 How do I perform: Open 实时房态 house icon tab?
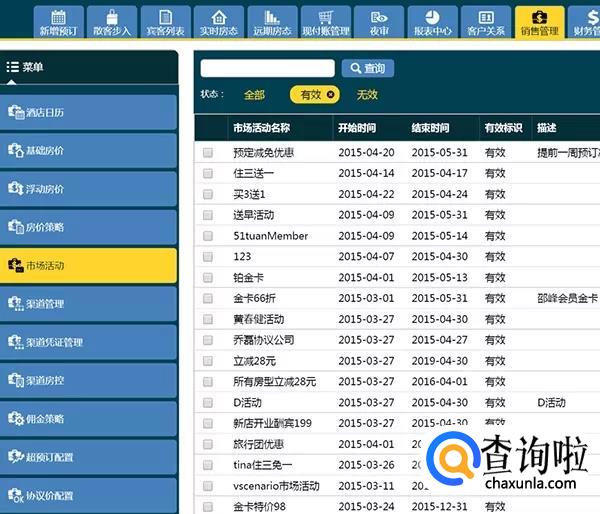[x=218, y=22]
